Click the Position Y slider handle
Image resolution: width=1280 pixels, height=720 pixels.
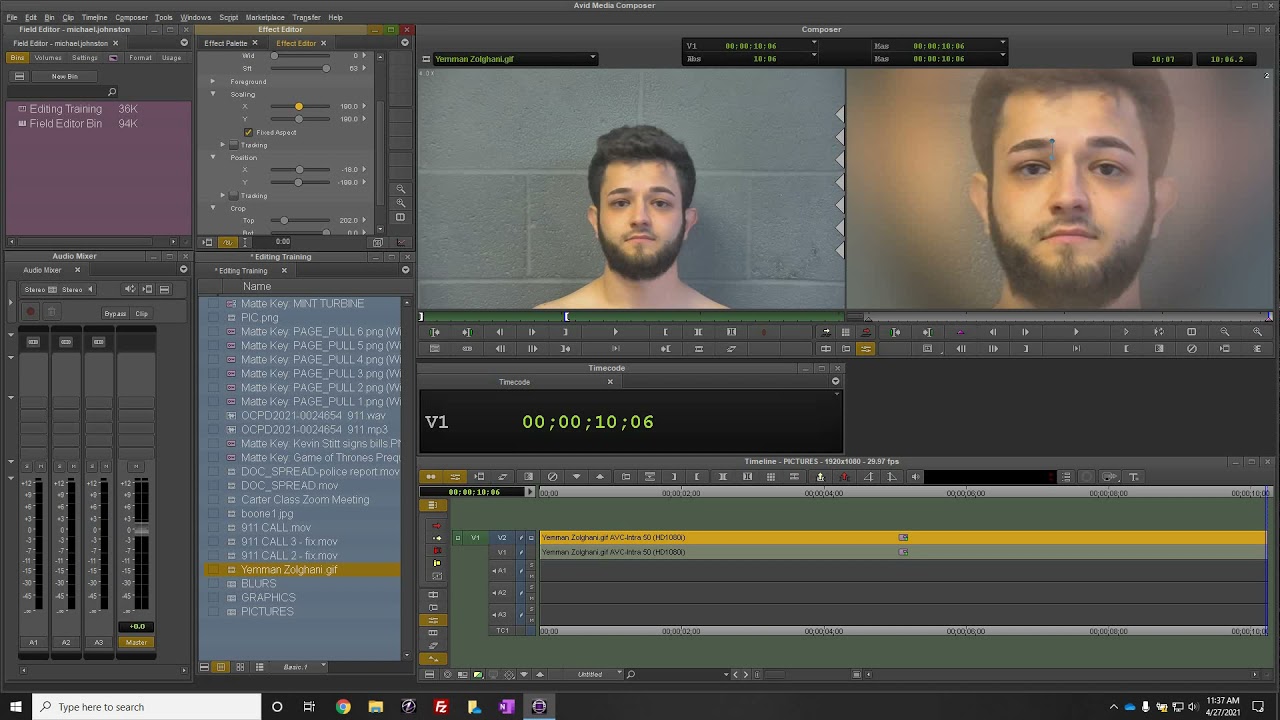(x=298, y=182)
